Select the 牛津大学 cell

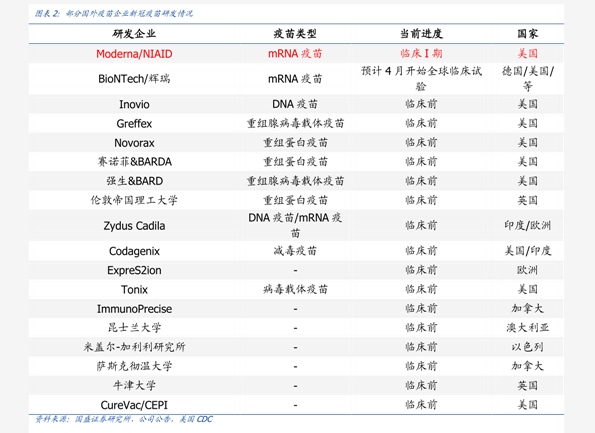(x=134, y=386)
